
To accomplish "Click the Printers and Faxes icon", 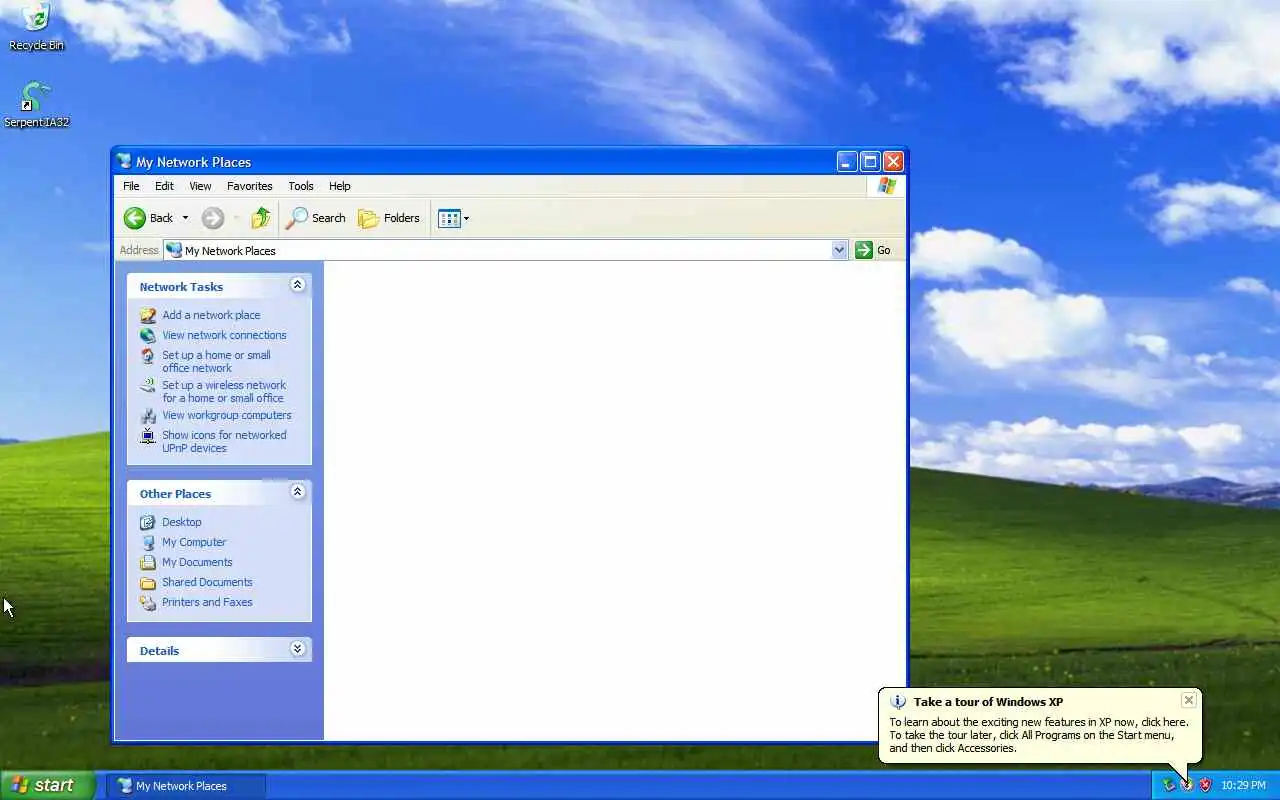I will pyautogui.click(x=148, y=602).
